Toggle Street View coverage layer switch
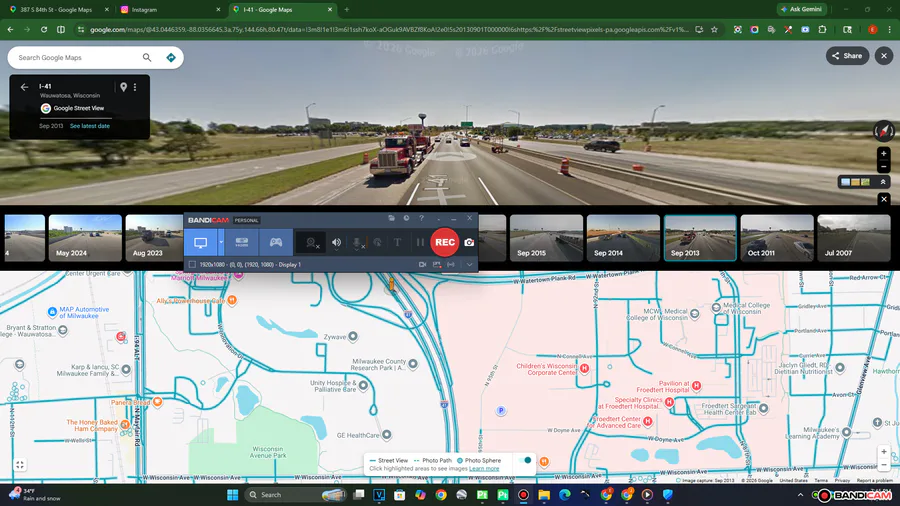Screen dimensions: 900x506 tap(525, 460)
